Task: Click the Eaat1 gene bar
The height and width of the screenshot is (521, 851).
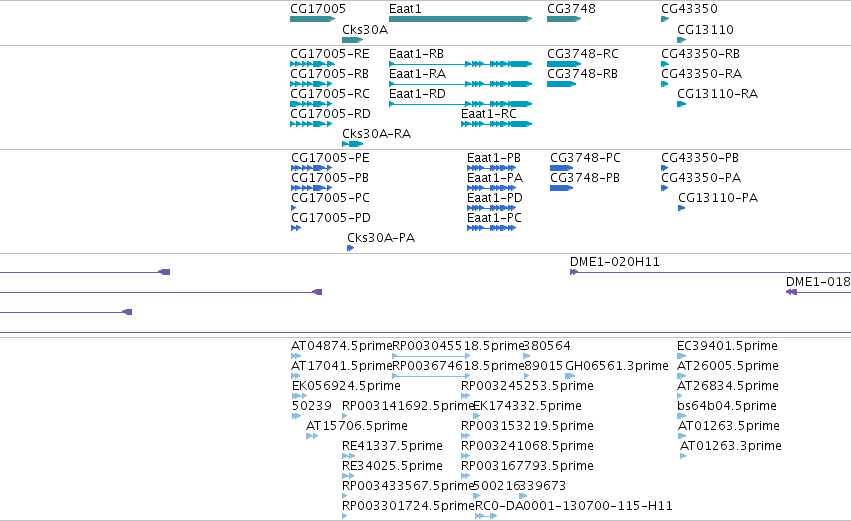Action: pyautogui.click(x=460, y=19)
